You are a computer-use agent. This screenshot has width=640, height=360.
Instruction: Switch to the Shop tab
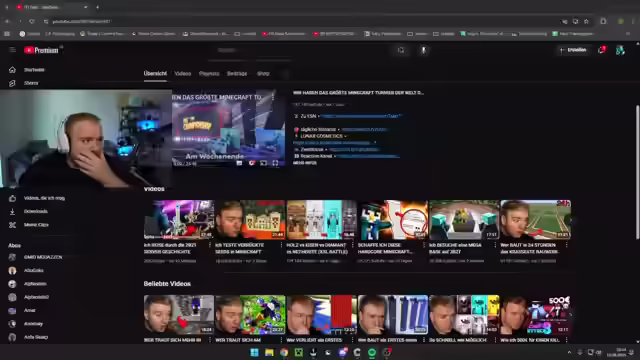point(263,74)
